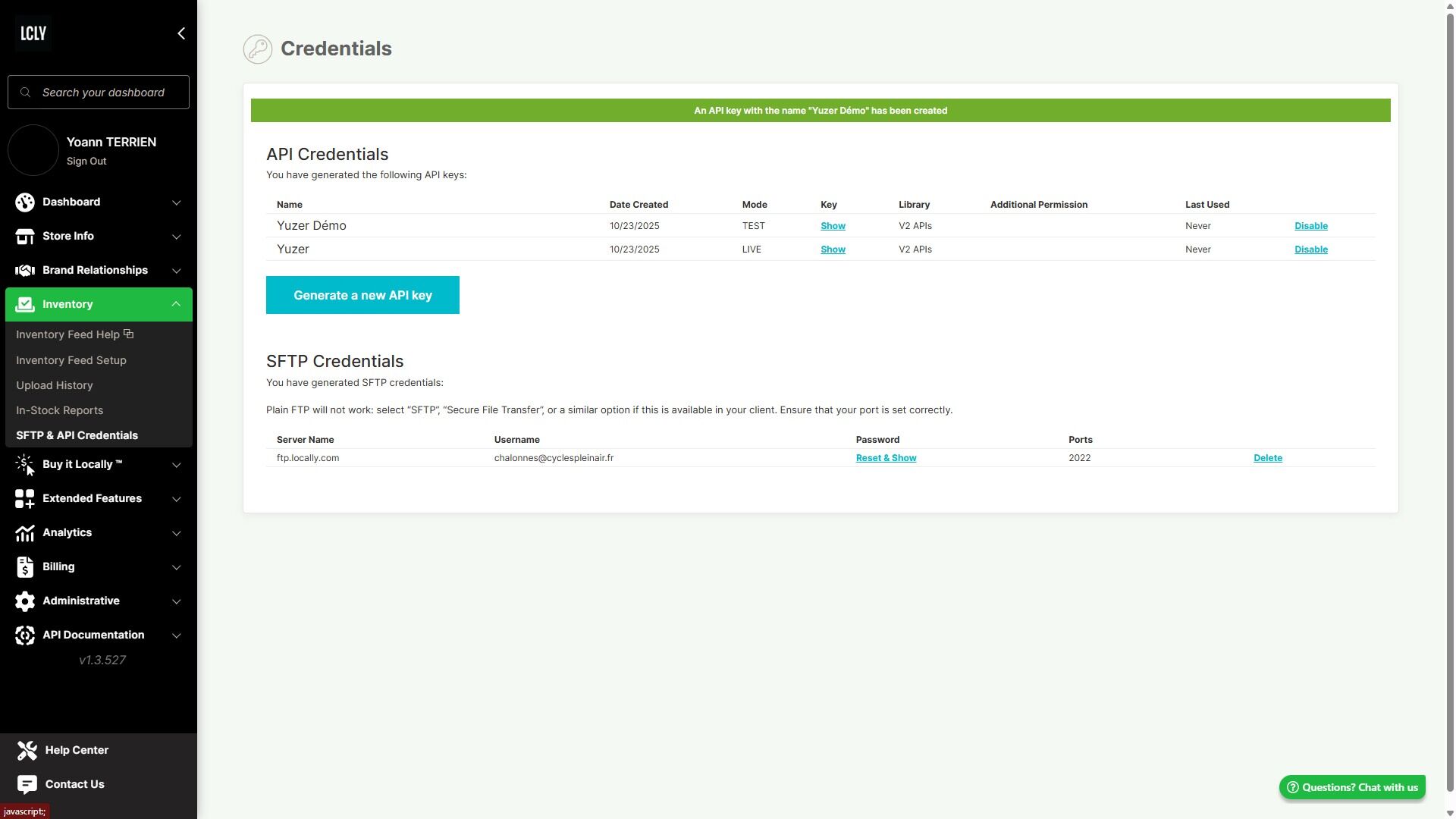
Task: Click the Analytics chart icon
Action: [25, 533]
